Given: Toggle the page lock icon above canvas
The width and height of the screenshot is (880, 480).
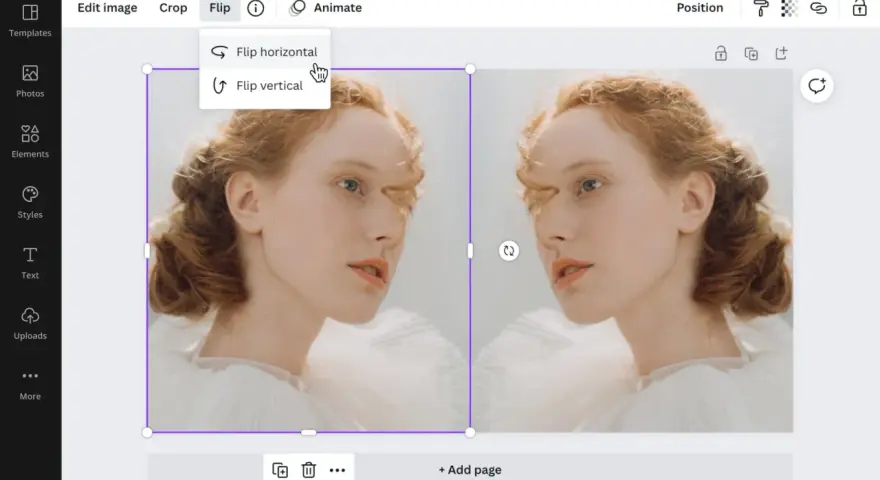Looking at the screenshot, I should [721, 53].
